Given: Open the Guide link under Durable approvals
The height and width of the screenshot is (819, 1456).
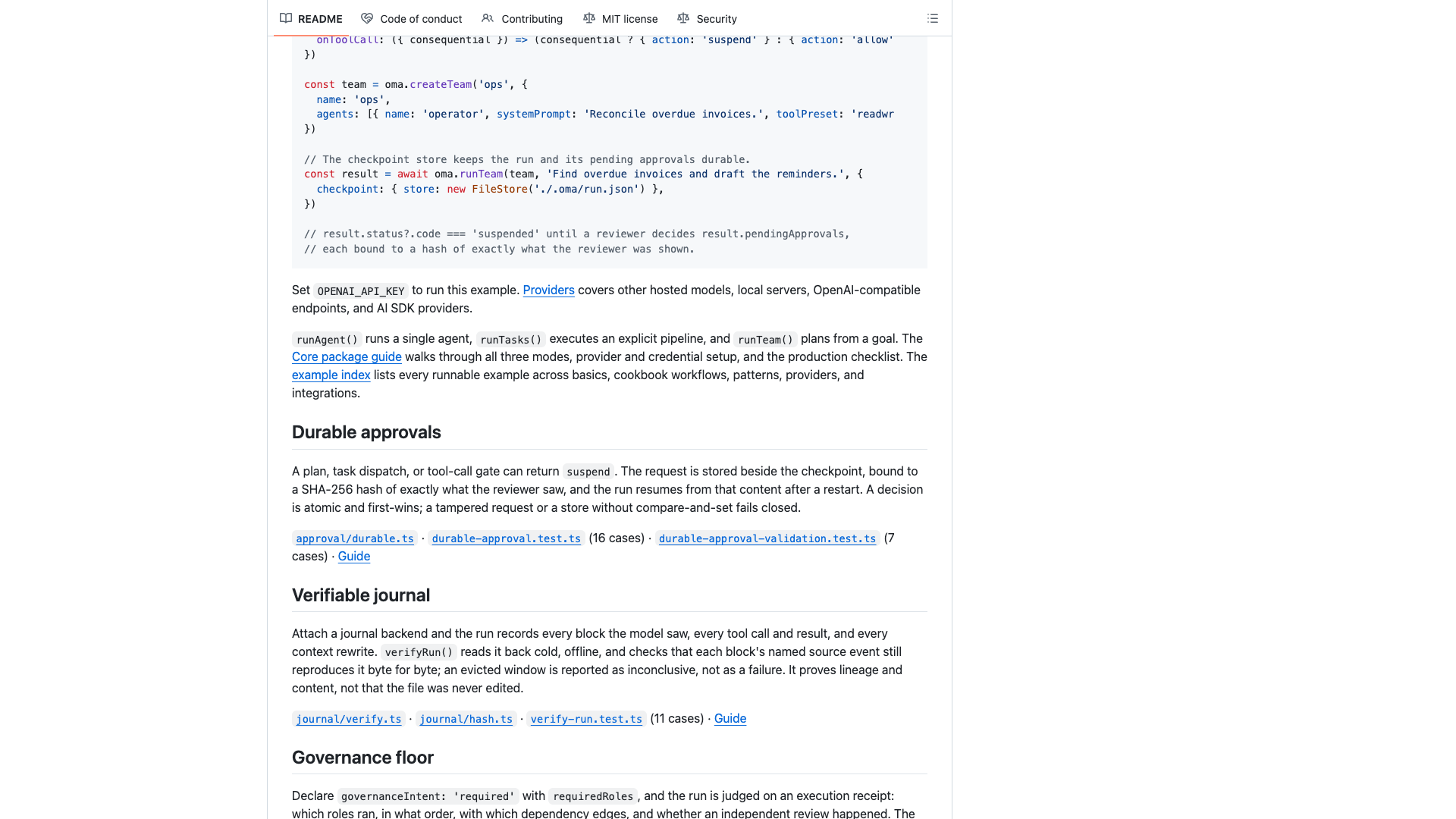Looking at the screenshot, I should click(x=354, y=557).
